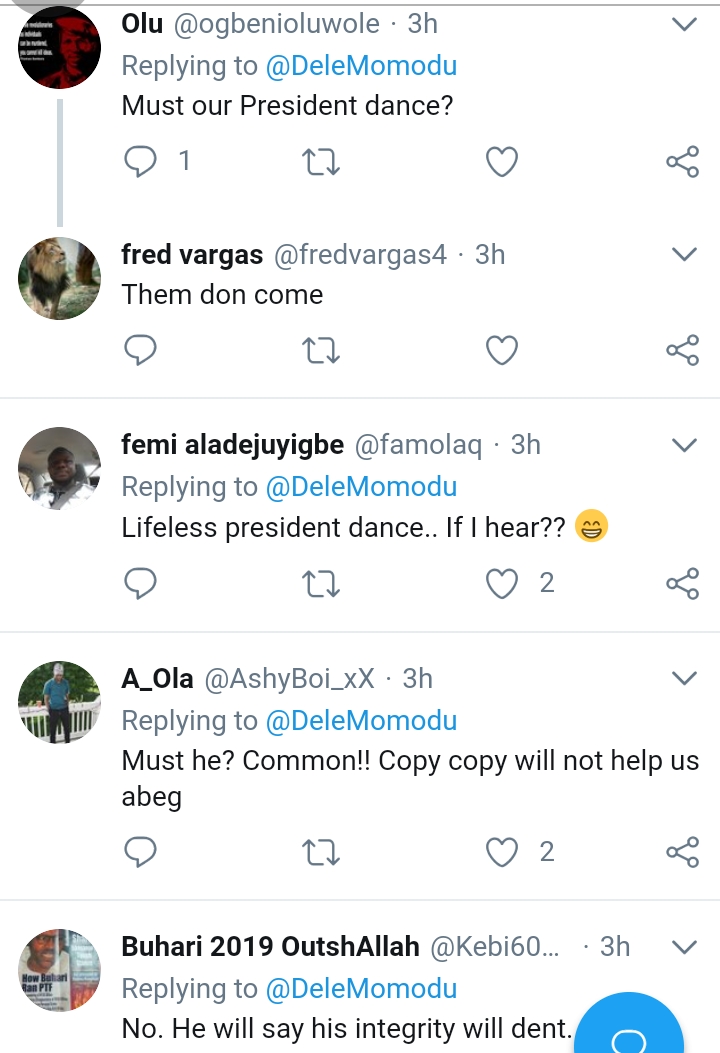Retweet fred vargas's tweet

pos(321,350)
